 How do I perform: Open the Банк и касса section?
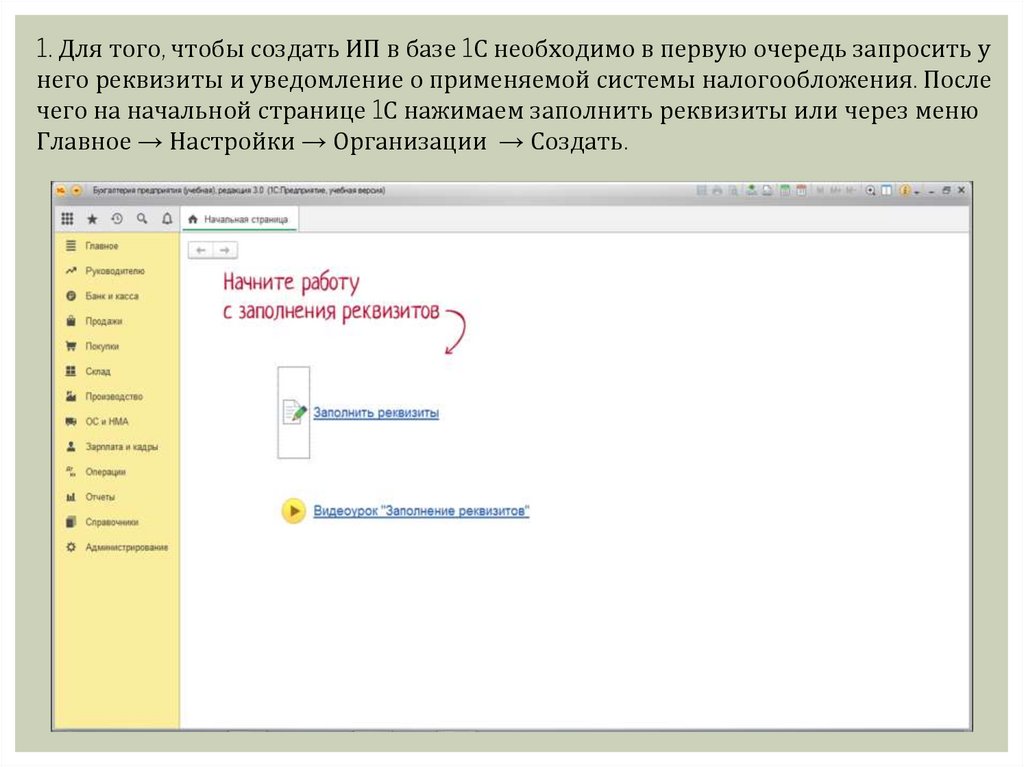click(x=111, y=296)
